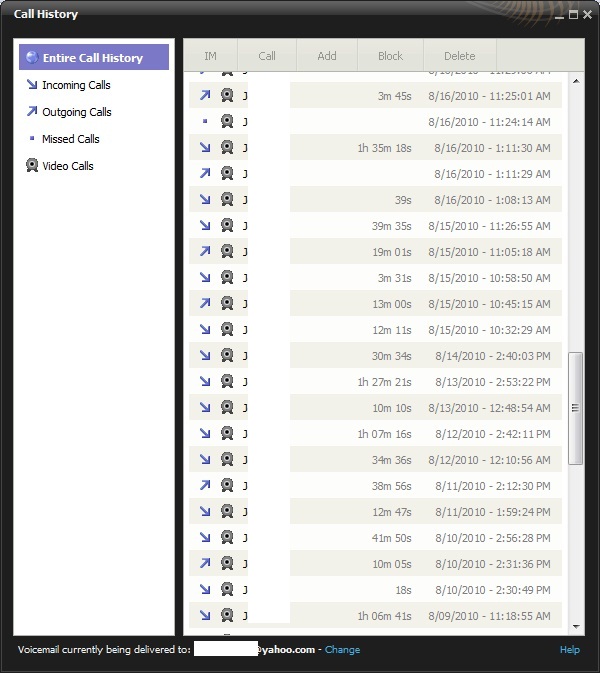Click outgoing arrow on 11:05:18 AM call

click(x=205, y=251)
